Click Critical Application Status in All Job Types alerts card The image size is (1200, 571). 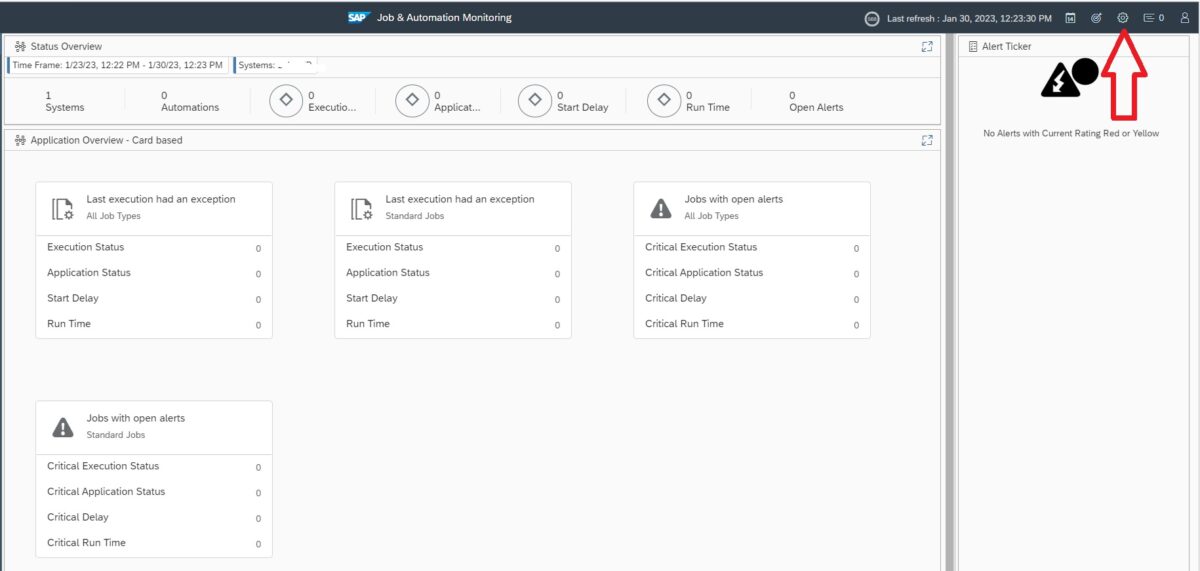pos(752,273)
